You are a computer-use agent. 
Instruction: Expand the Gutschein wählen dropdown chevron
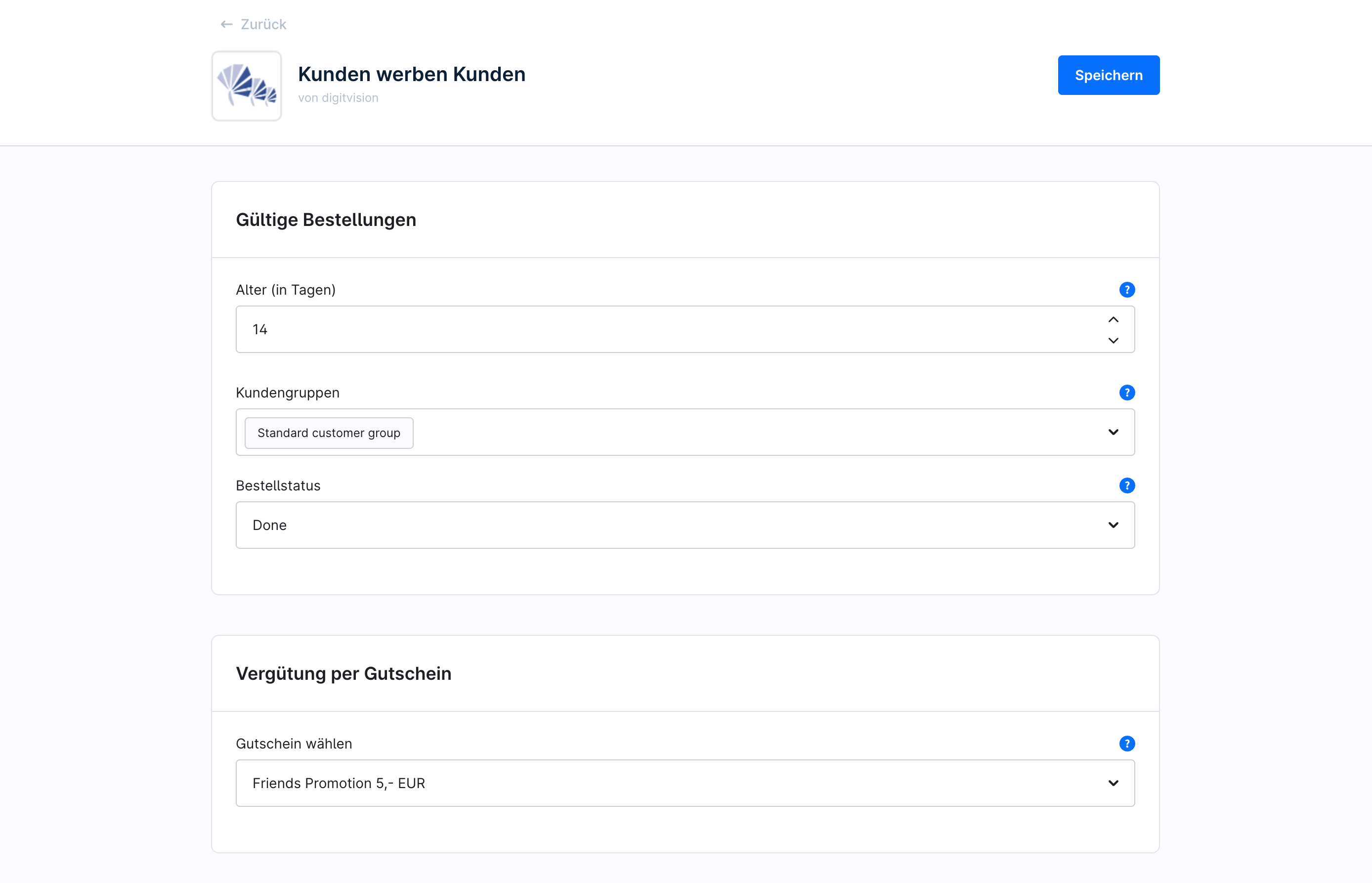(x=1113, y=783)
